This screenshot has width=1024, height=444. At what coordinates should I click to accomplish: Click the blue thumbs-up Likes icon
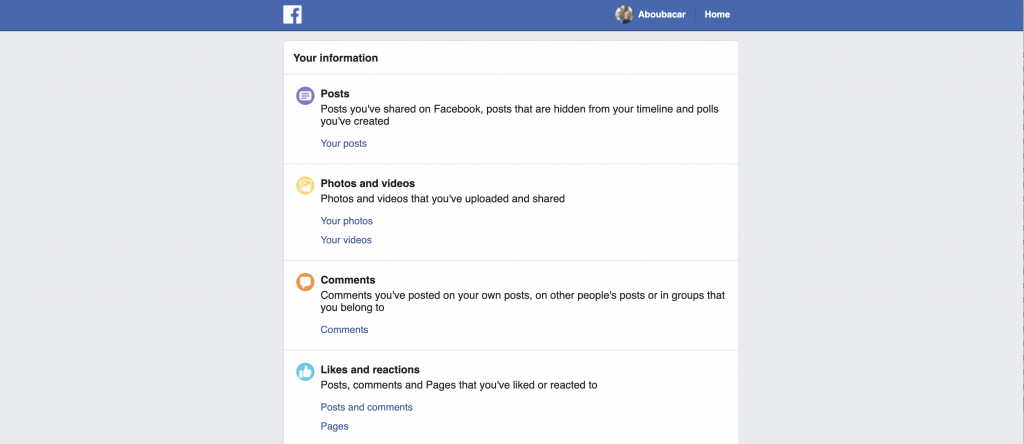click(305, 372)
